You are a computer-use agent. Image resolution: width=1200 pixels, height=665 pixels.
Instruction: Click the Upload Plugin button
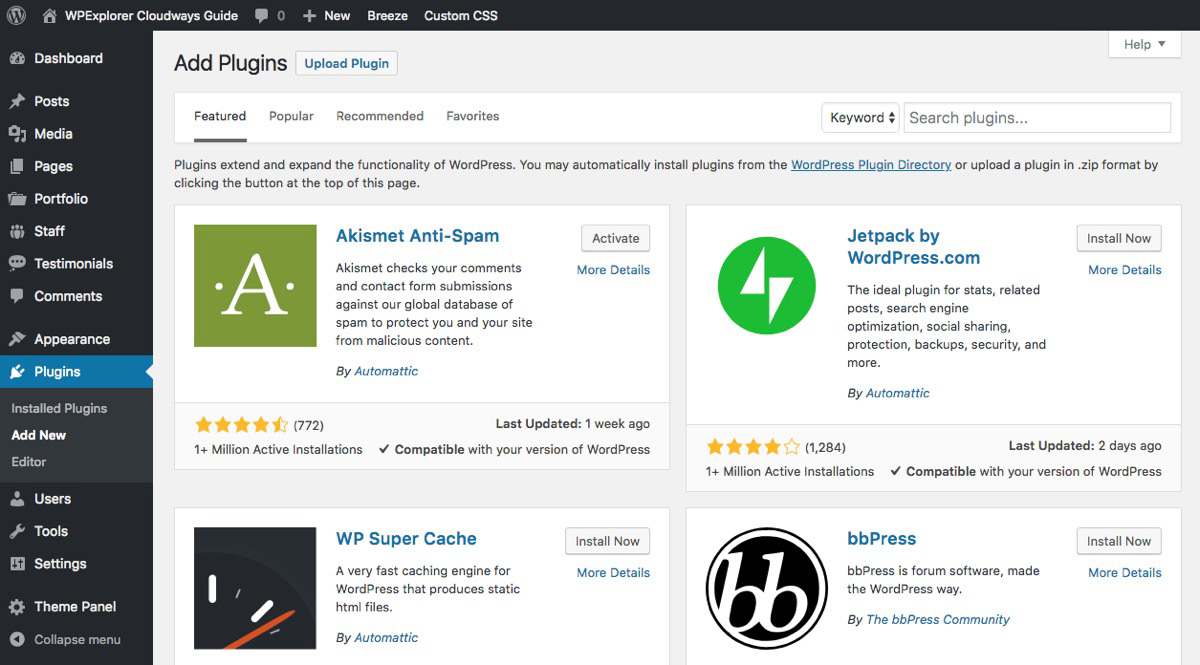[x=347, y=64]
